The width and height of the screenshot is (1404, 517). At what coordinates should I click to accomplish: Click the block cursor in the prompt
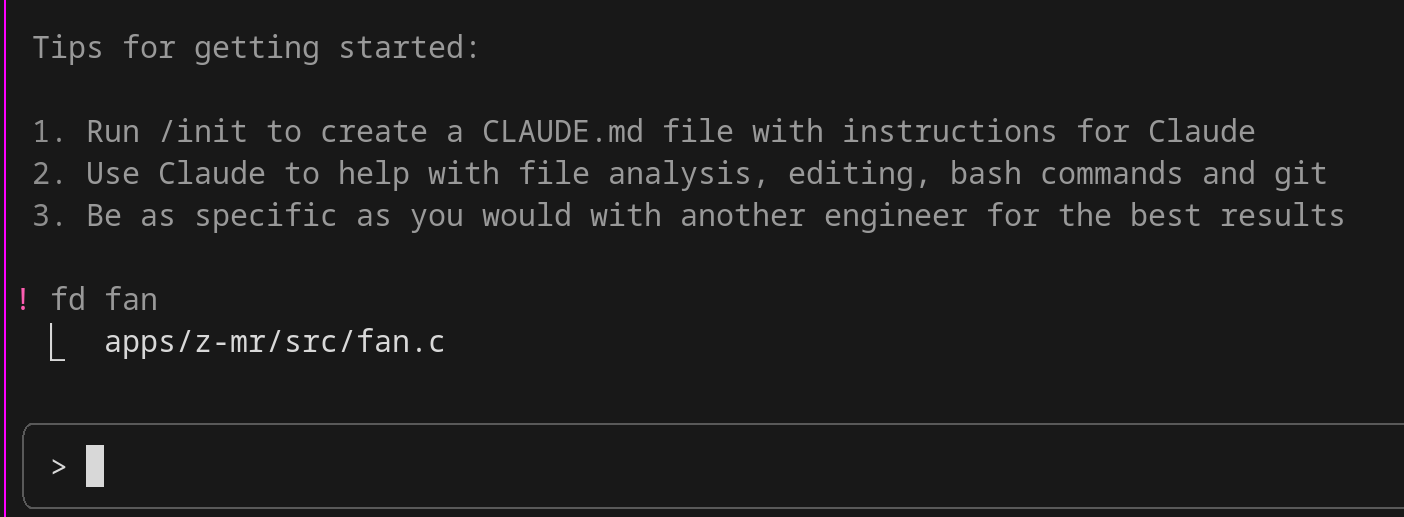click(x=95, y=466)
